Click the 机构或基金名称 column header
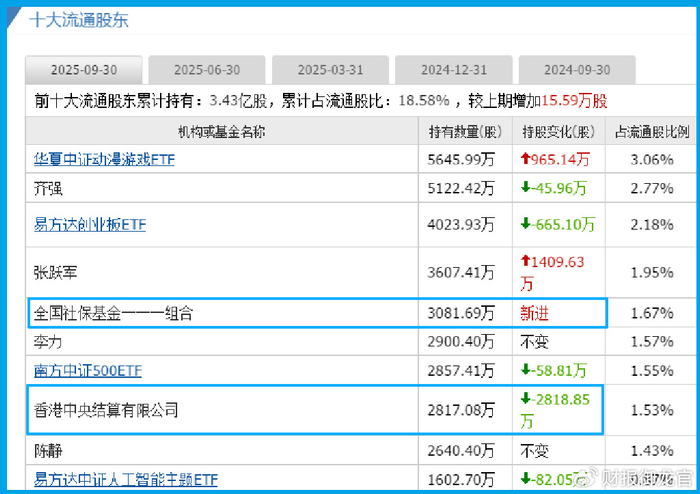700x494 pixels. [222, 132]
